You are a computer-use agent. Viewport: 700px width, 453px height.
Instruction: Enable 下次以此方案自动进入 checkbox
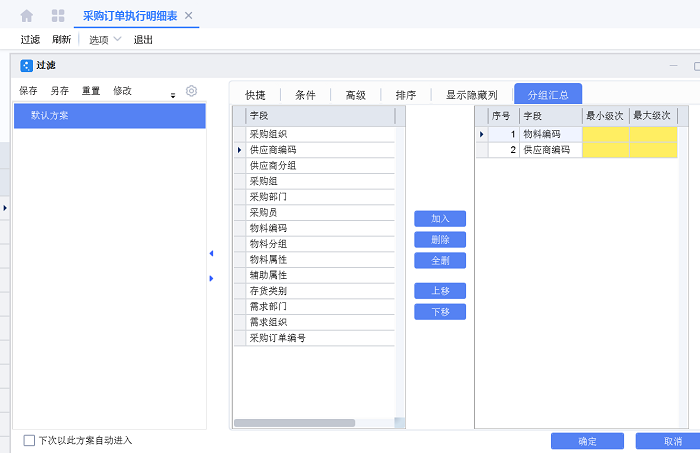(29, 440)
